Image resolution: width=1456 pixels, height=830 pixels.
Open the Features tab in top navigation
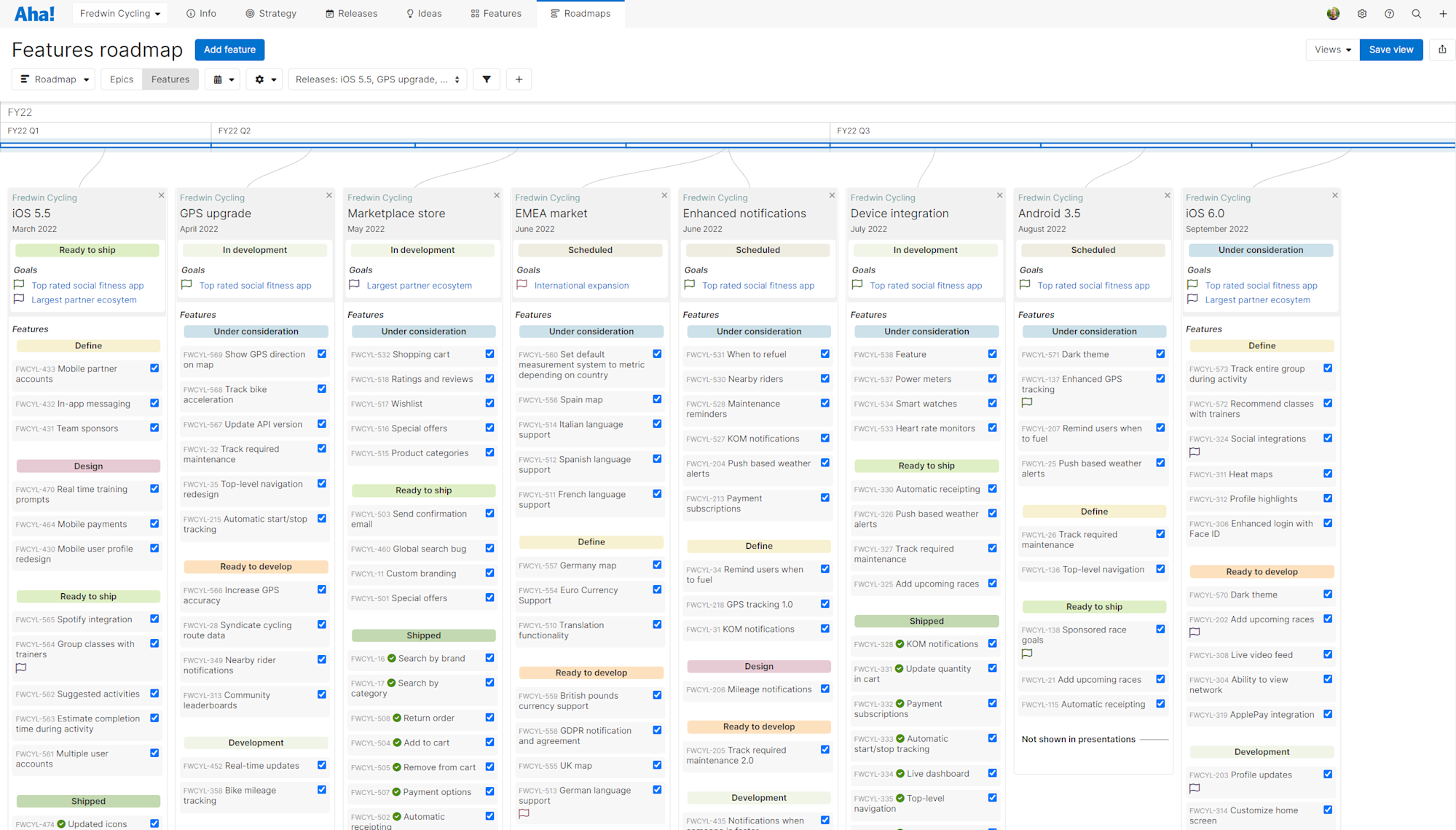496,13
